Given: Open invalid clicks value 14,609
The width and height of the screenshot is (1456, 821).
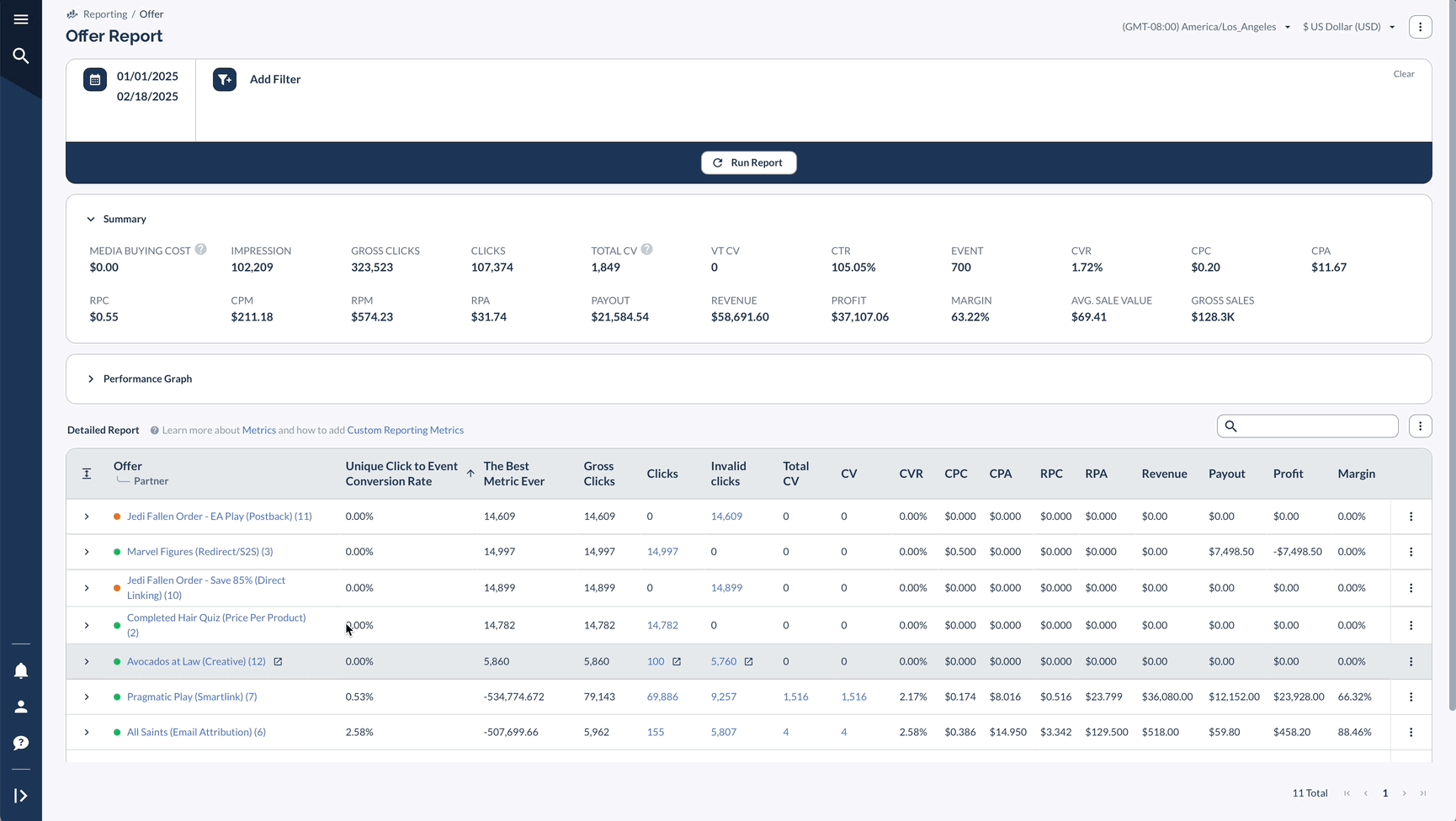Looking at the screenshot, I should pyautogui.click(x=726, y=516).
